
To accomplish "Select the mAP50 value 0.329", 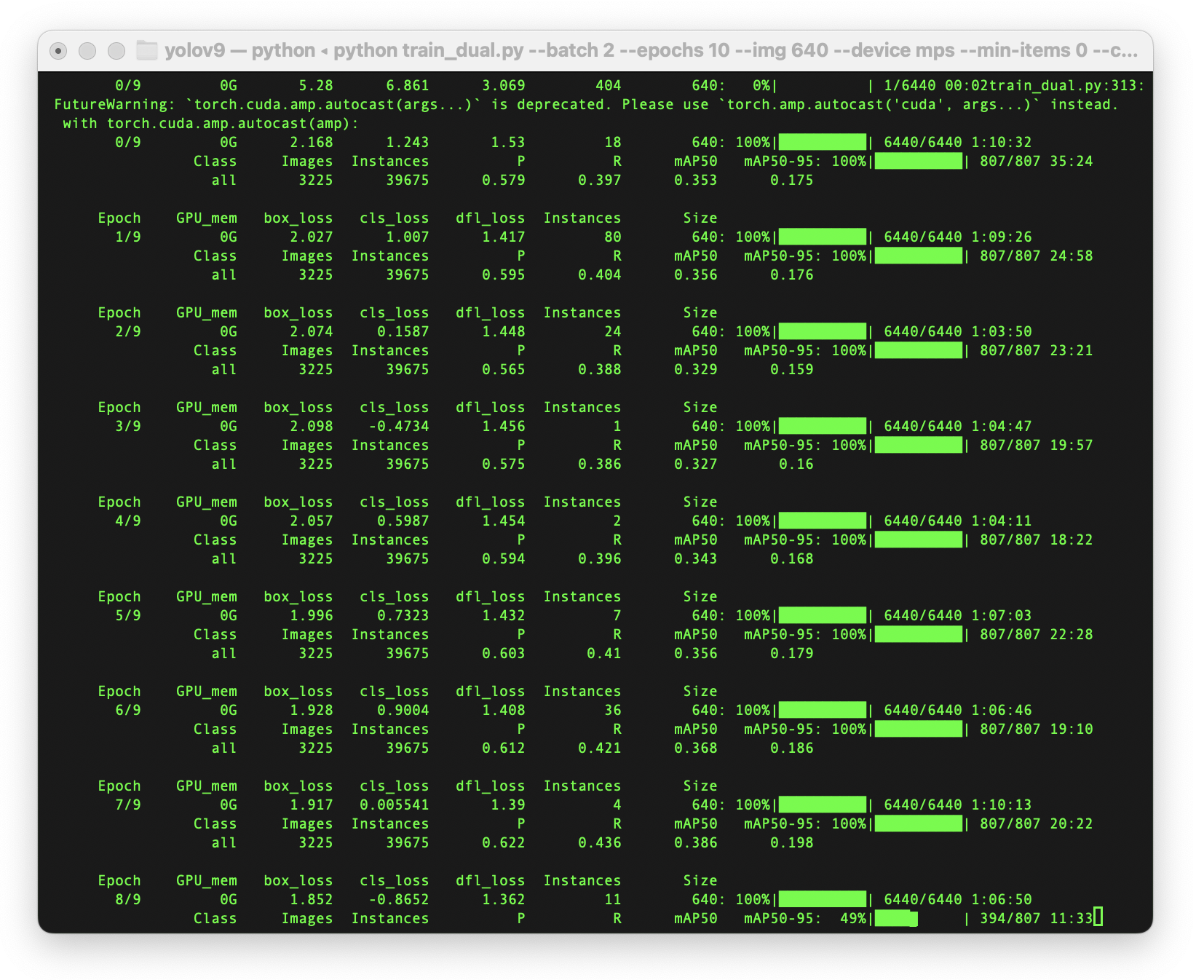I will coord(696,369).
